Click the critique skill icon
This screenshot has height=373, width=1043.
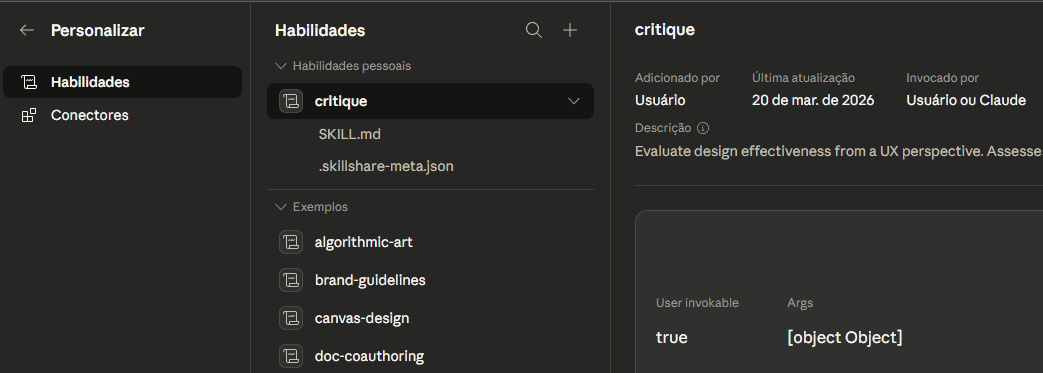(291, 101)
